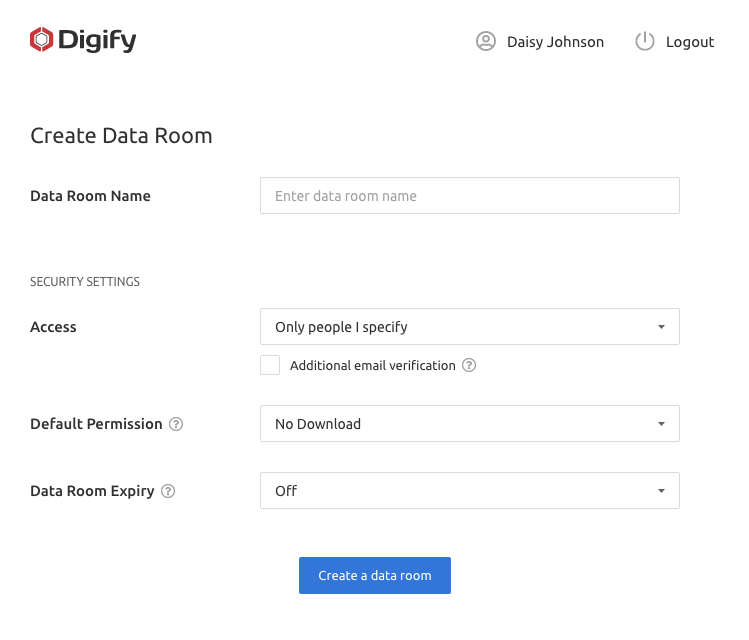
Task: Click the user profile avatar icon
Action: [486, 41]
